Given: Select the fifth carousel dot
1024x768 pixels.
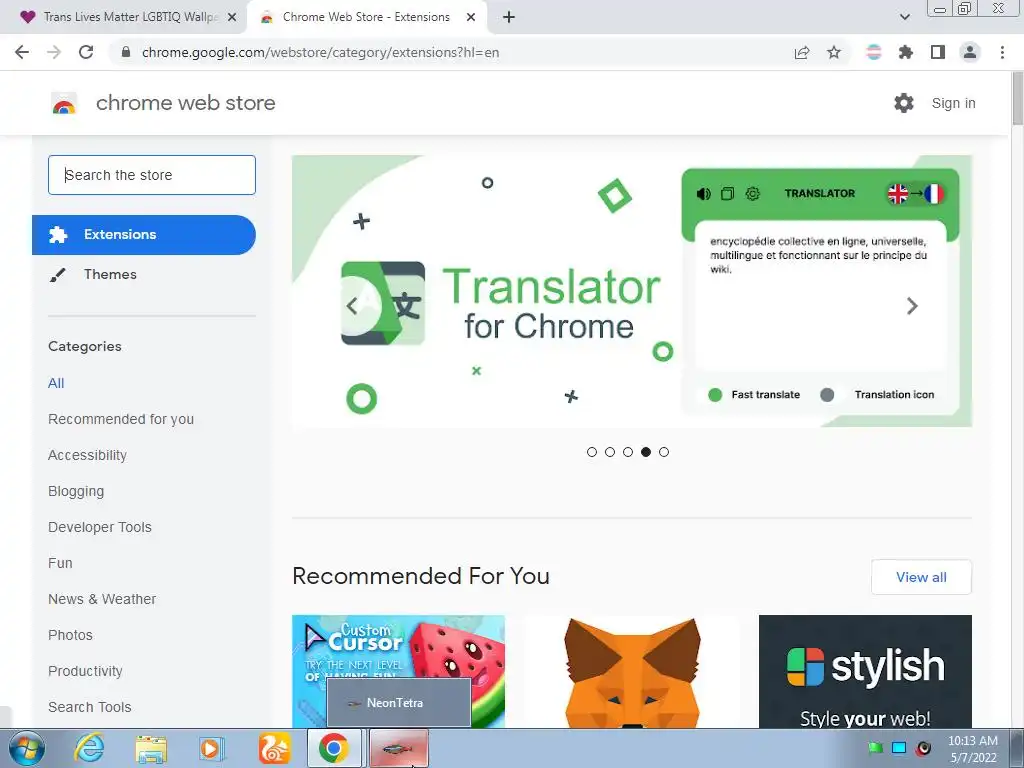Looking at the screenshot, I should coord(664,452).
